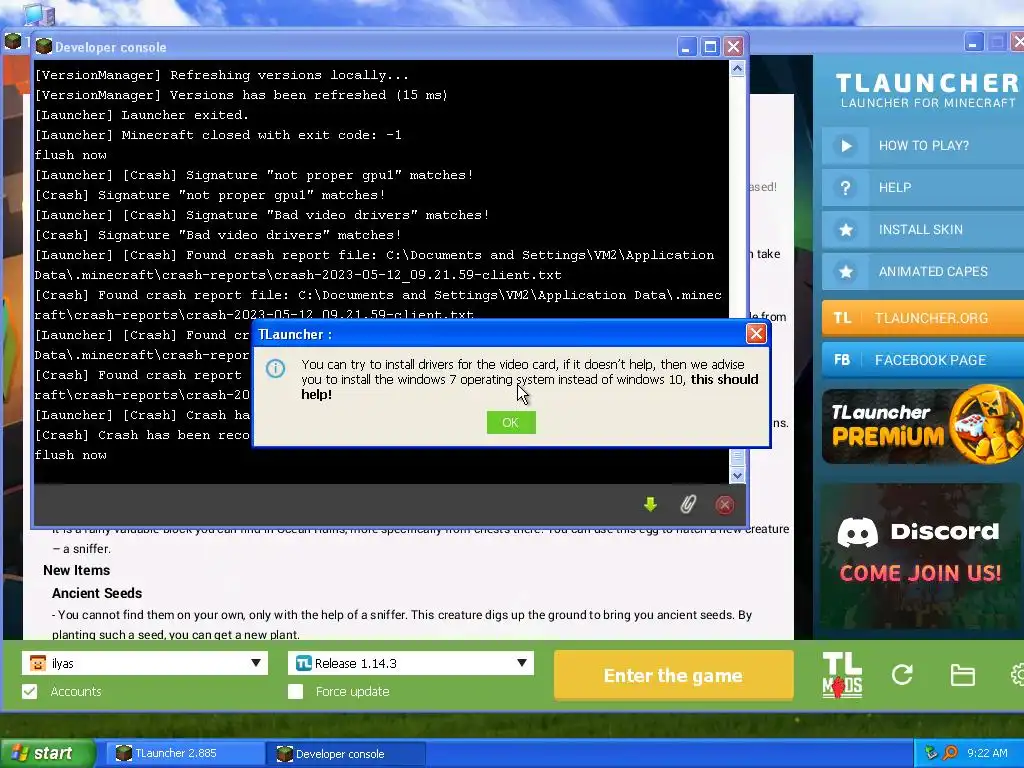The height and width of the screenshot is (768, 1024).
Task: Click the Developer console title icon
Action: coord(44,46)
